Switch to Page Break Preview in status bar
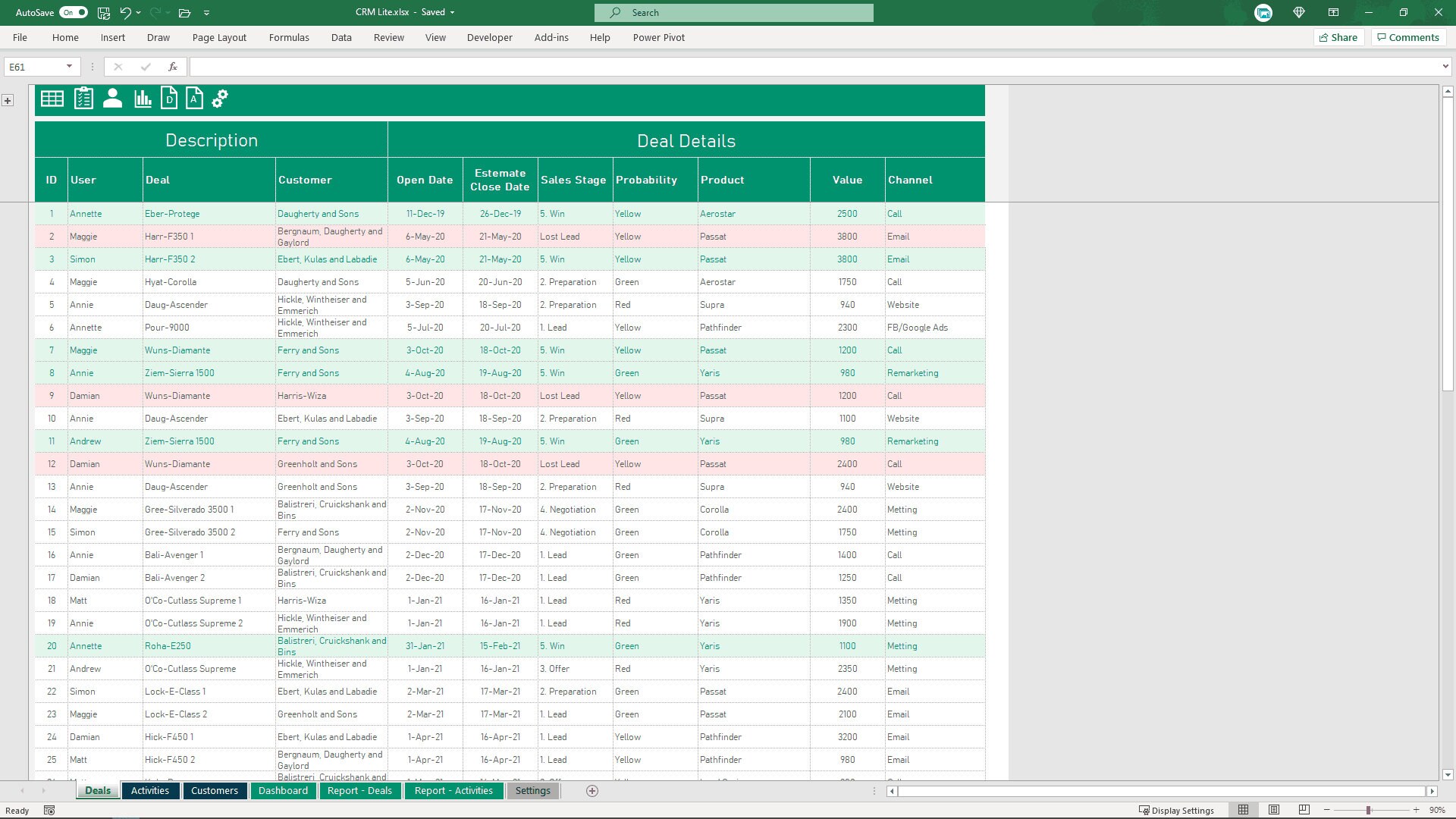The width and height of the screenshot is (1456, 819). click(1303, 810)
